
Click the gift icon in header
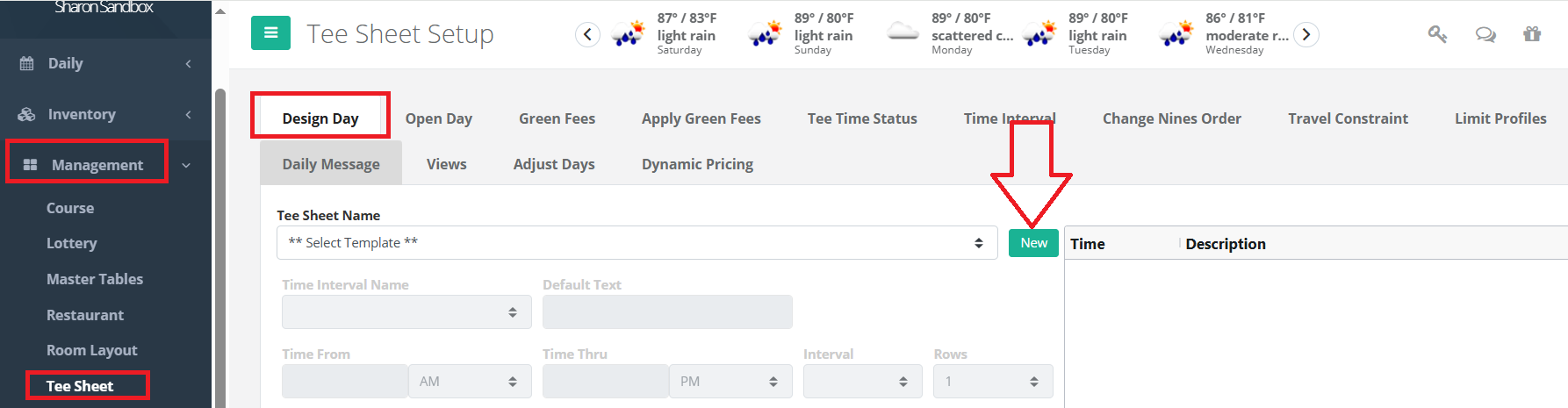click(x=1532, y=34)
